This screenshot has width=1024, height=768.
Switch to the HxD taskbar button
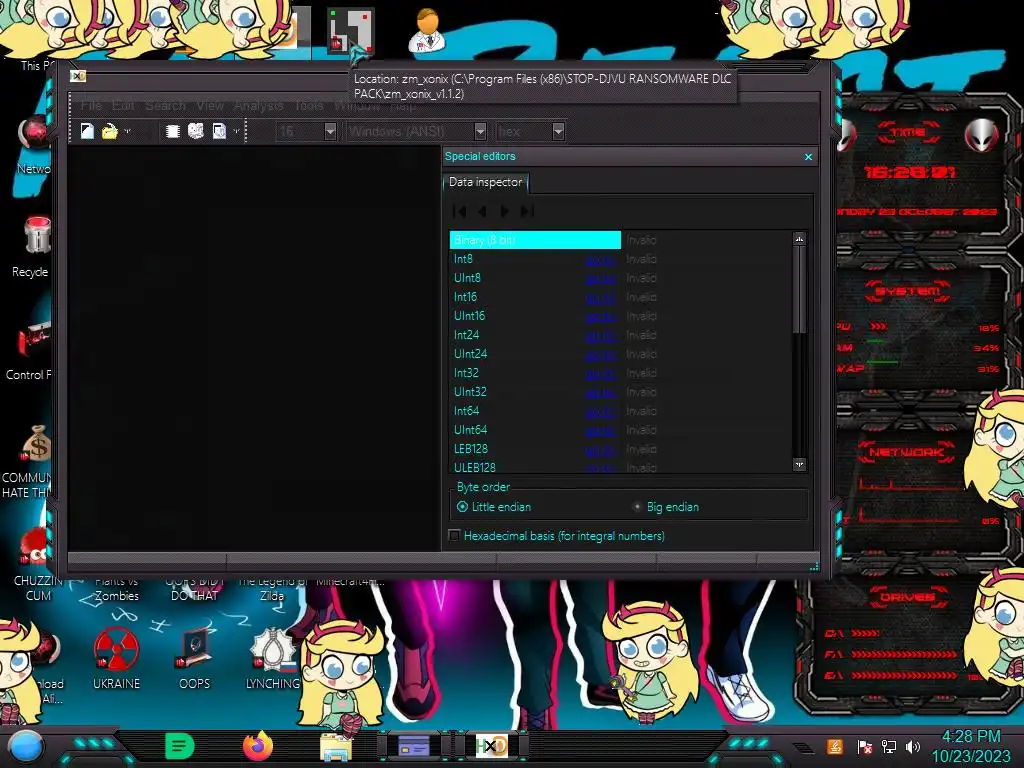click(x=491, y=746)
